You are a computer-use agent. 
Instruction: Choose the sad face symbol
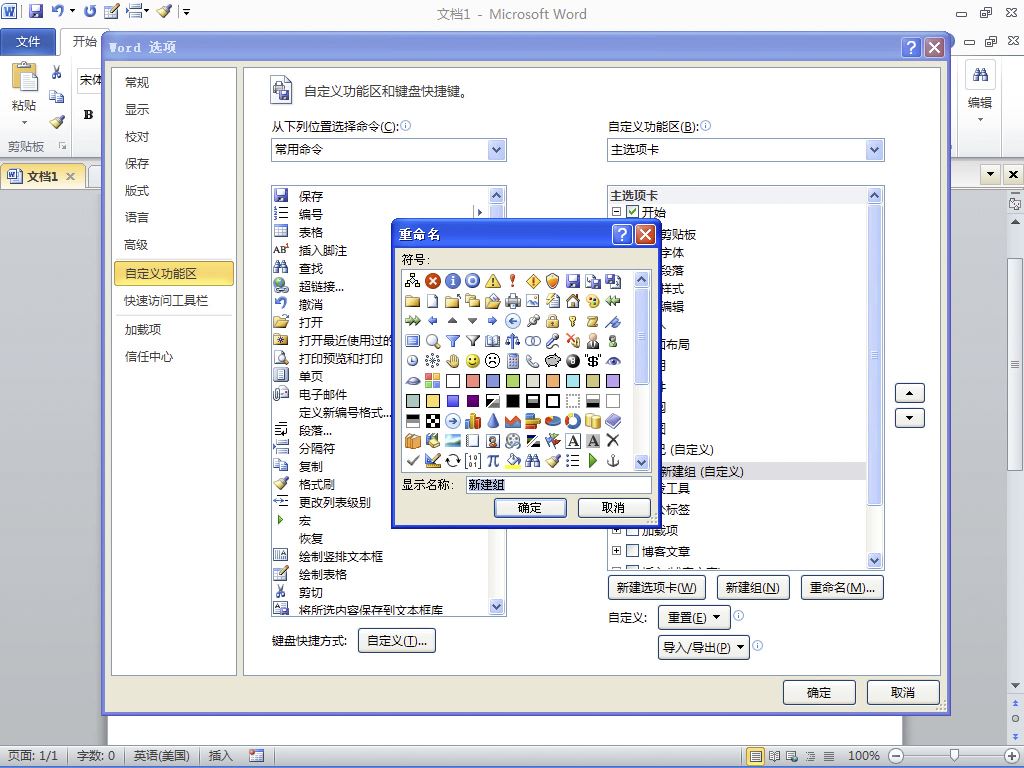pyautogui.click(x=493, y=361)
